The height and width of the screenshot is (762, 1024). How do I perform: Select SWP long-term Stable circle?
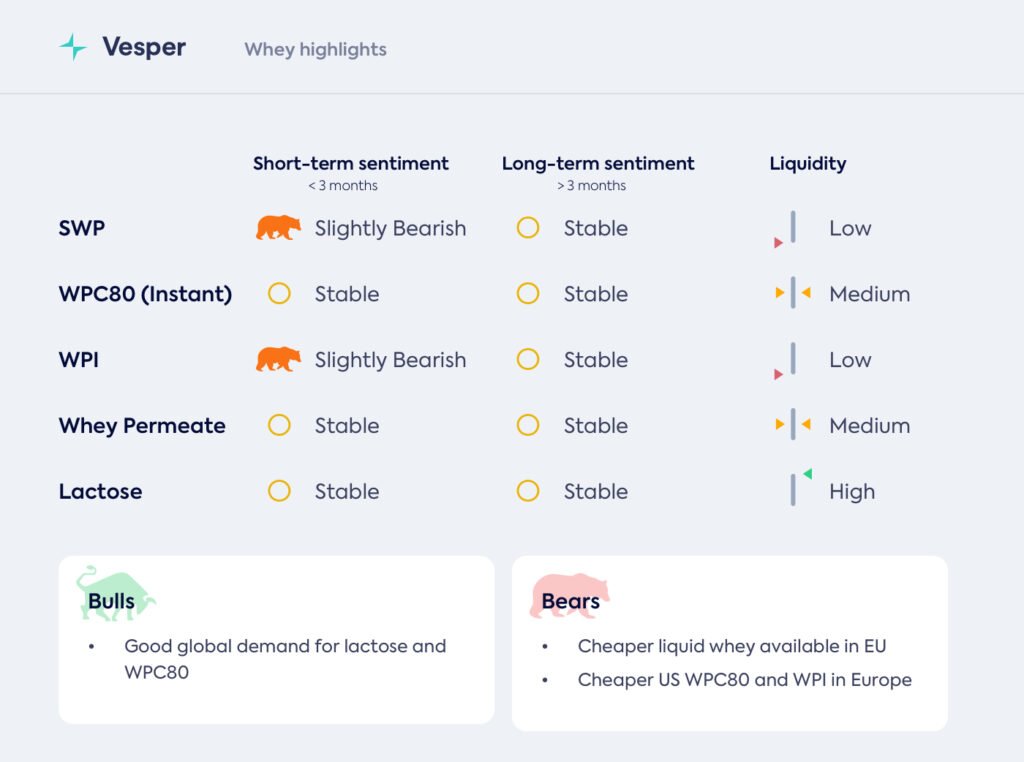(528, 228)
